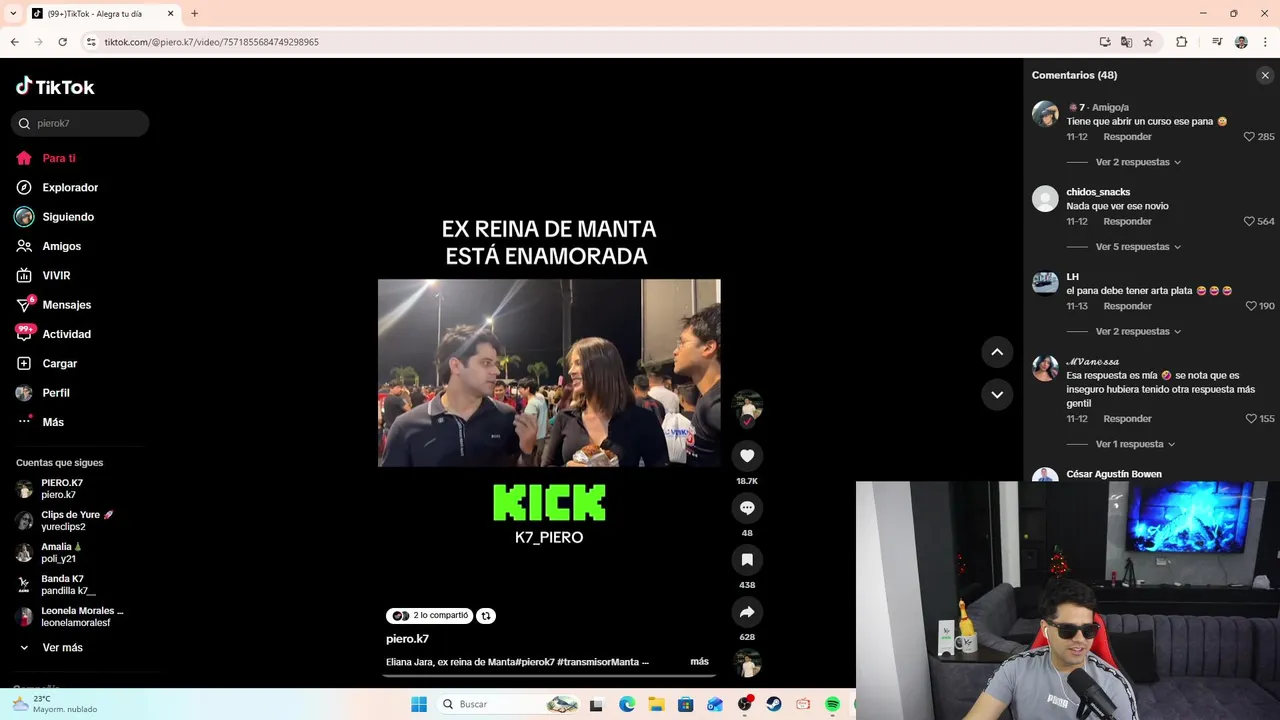Expand 'Ver 1 respuesta' under MVanessa comment
This screenshot has height=720, width=1280.
point(1135,444)
